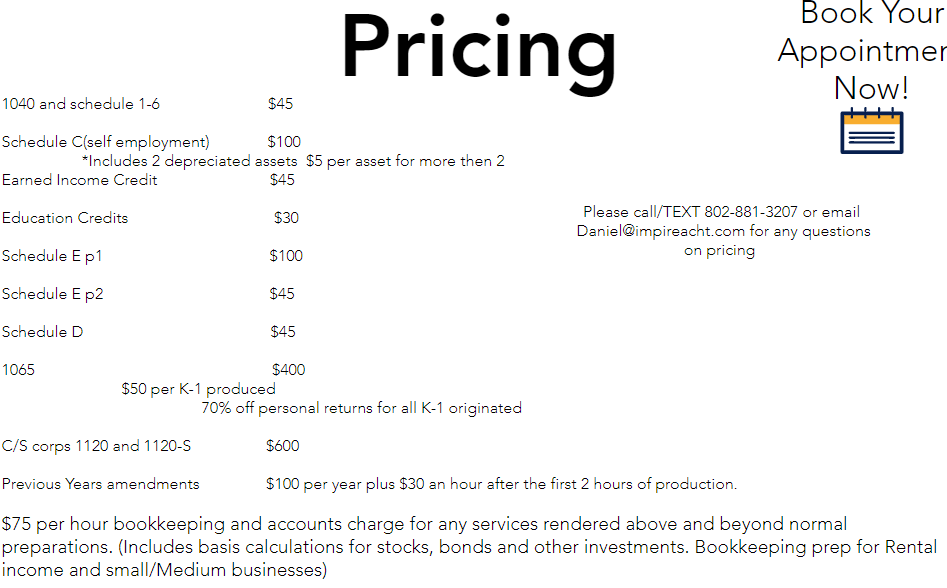Click the $50 per K-1 produced note
947x588 pixels.
[x=198, y=389]
